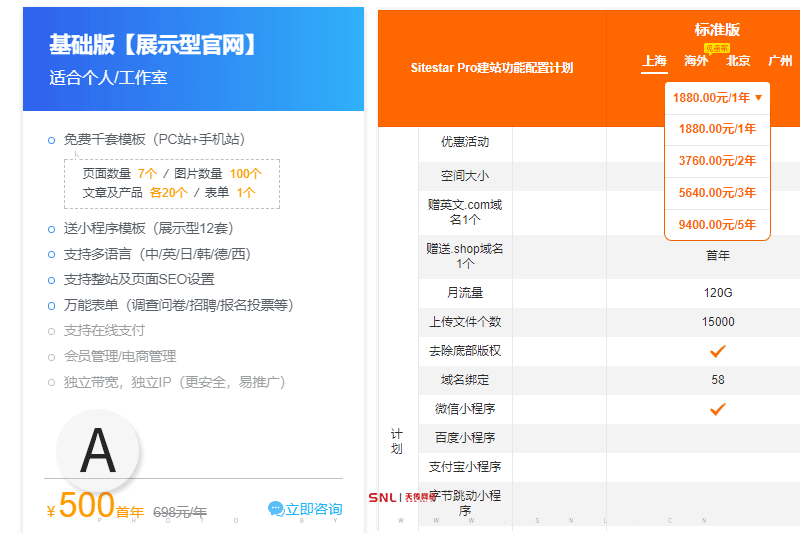The height and width of the screenshot is (533, 800).
Task: Click the 去除底部版权 row label
Action: (465, 351)
